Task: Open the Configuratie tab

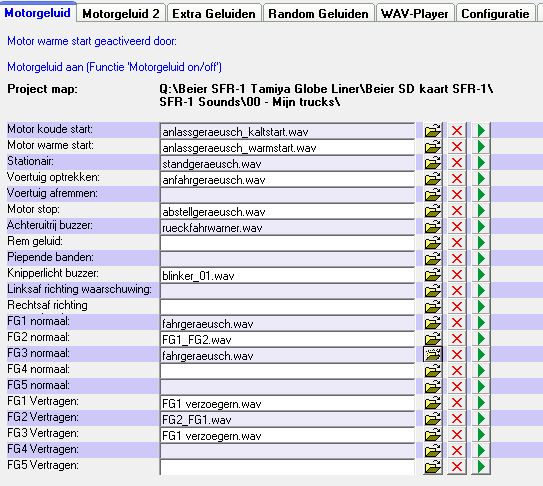Action: click(x=495, y=14)
